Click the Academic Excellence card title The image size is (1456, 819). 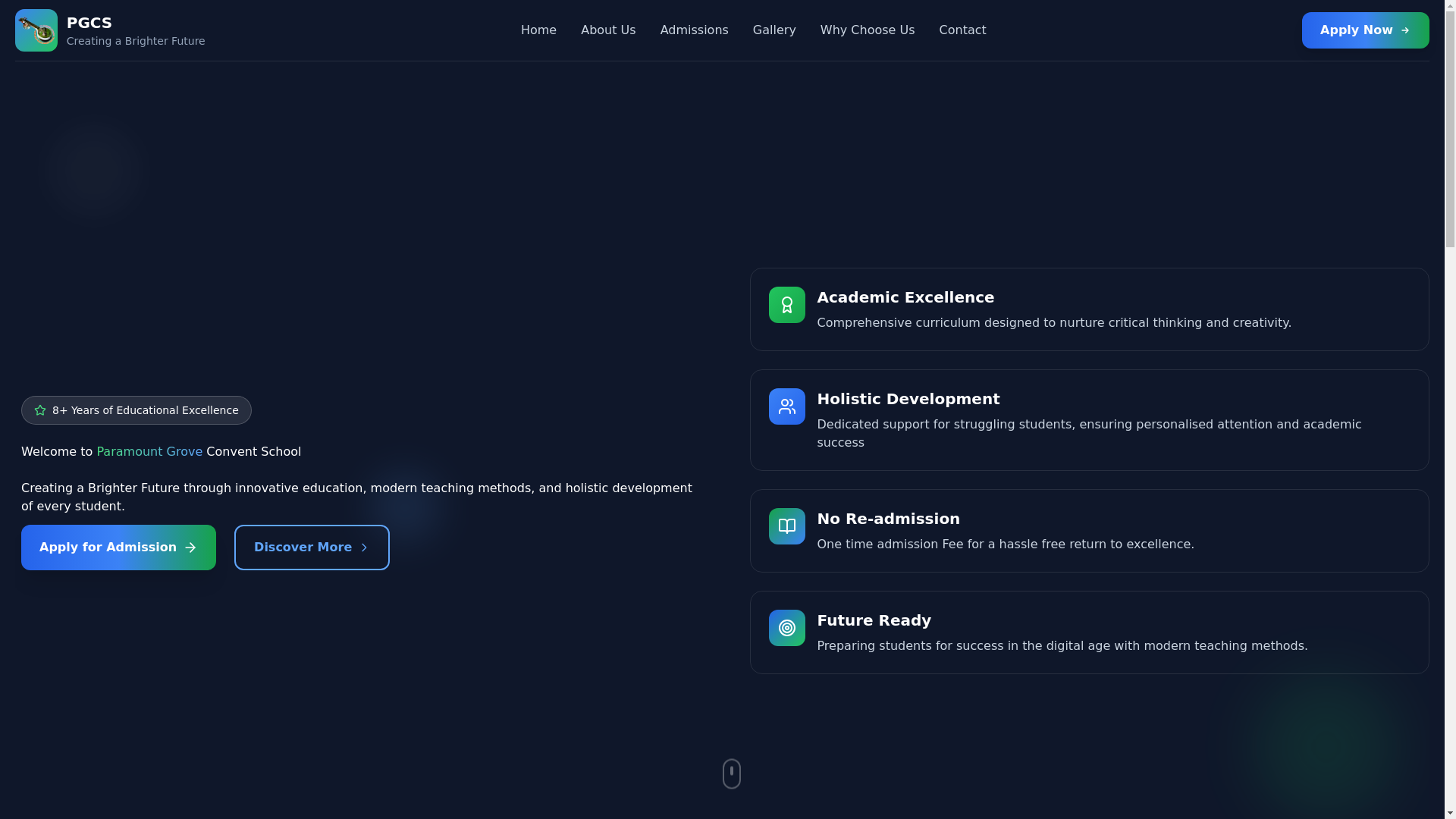905,297
